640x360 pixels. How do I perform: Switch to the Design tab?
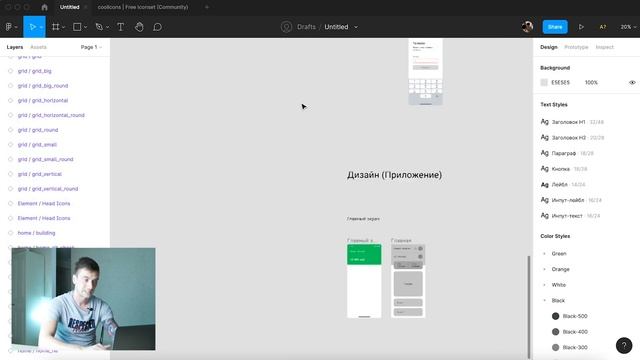(x=549, y=47)
